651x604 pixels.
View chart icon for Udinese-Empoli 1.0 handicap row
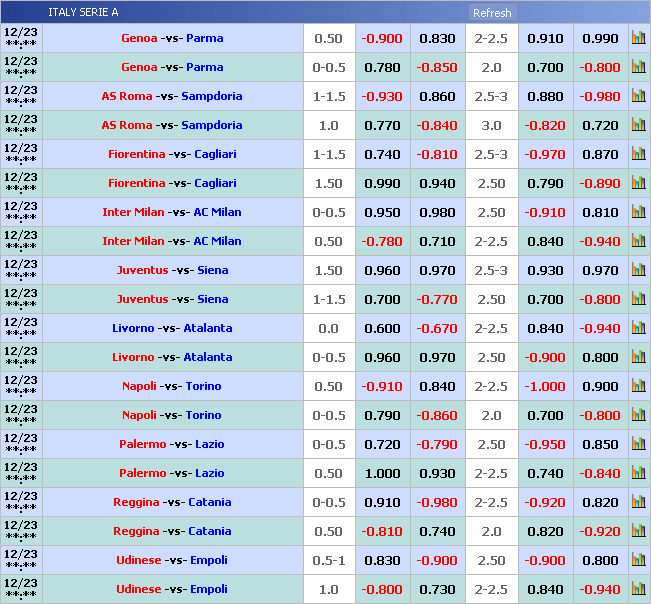[x=638, y=589]
